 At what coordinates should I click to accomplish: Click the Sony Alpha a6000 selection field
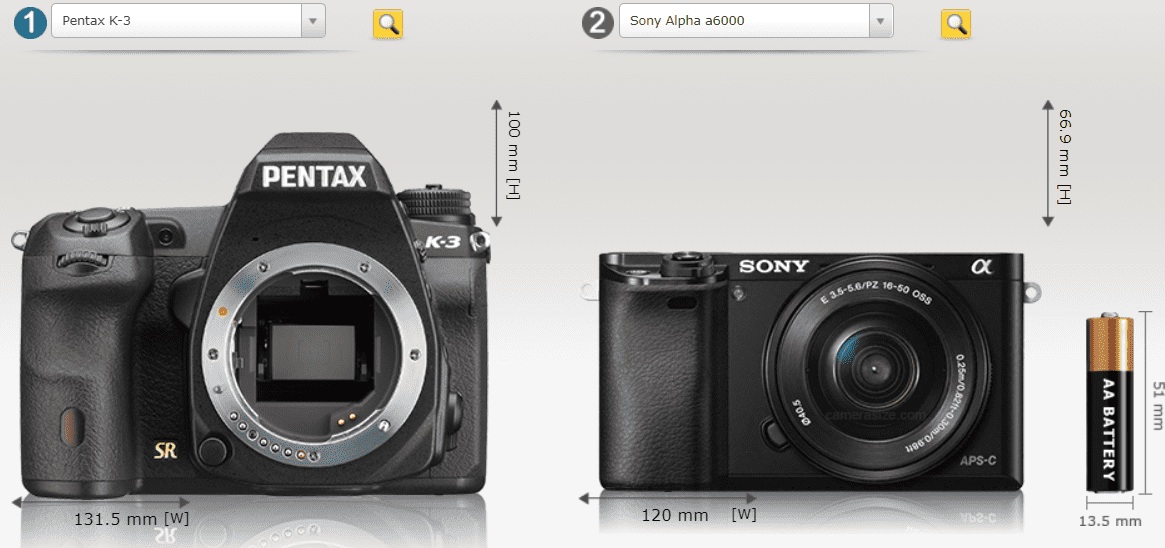(x=756, y=21)
